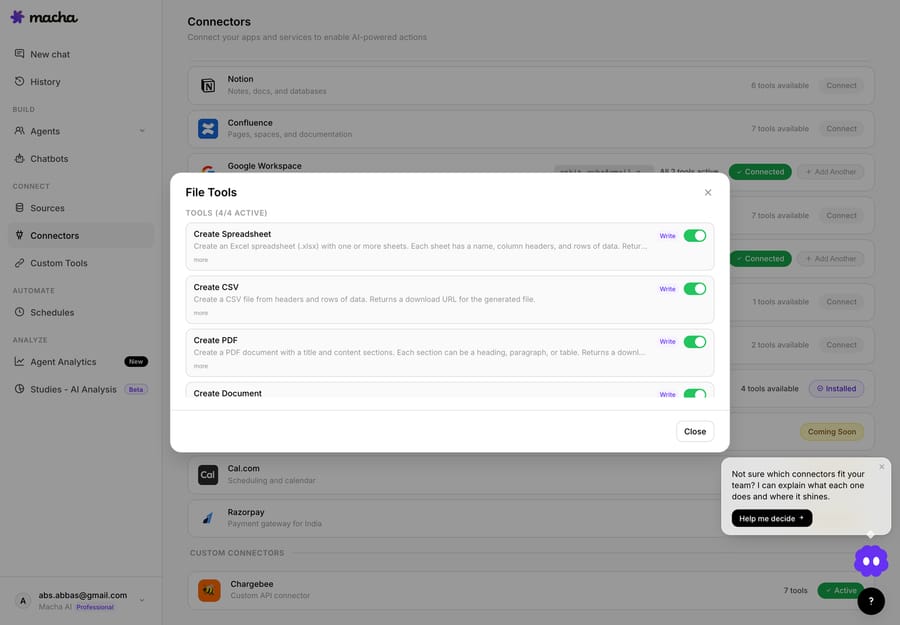The image size is (900, 625).
Task: Click the Professional plan label
Action: pyautogui.click(x=95, y=607)
